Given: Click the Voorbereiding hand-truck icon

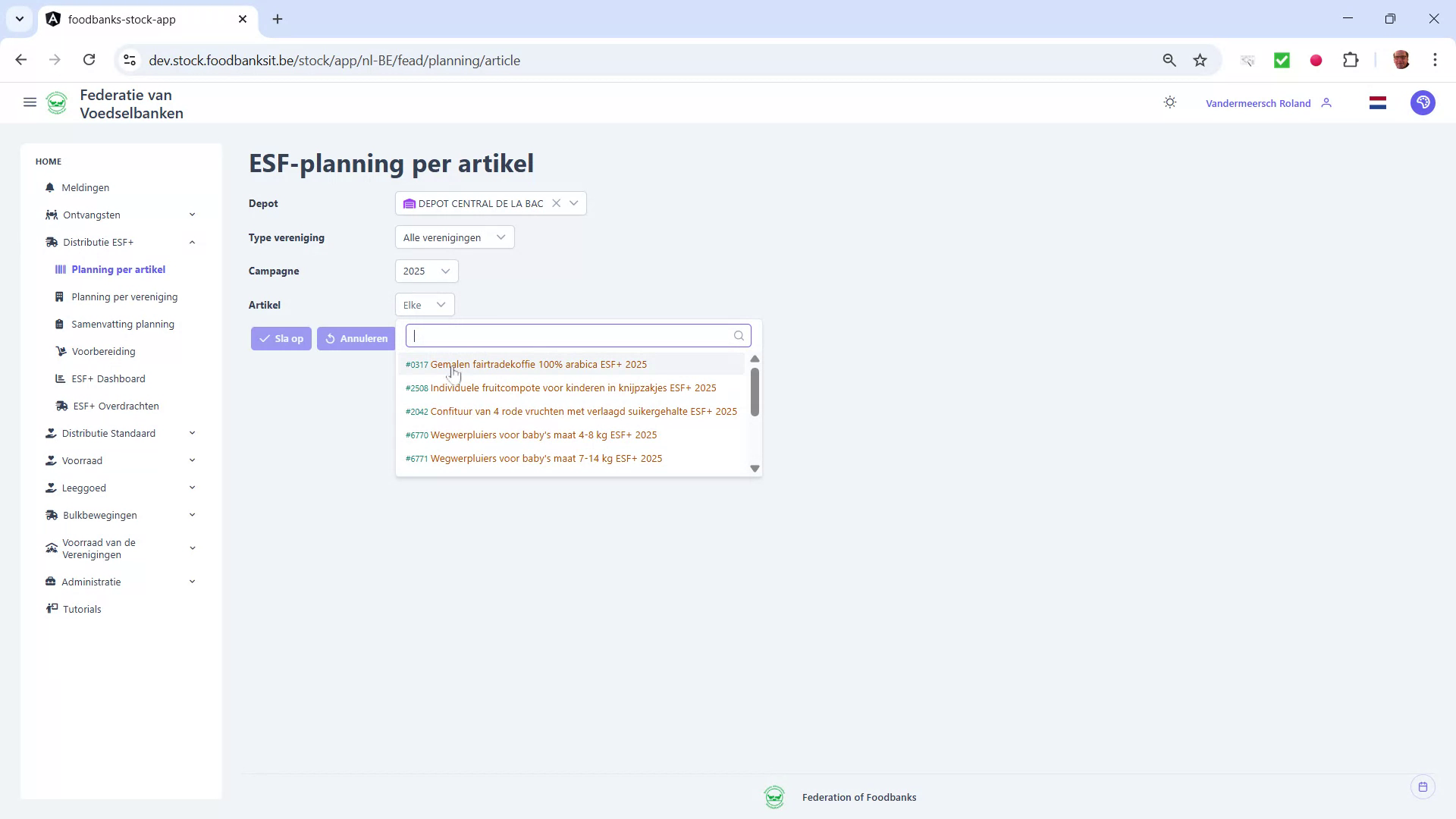Looking at the screenshot, I should (61, 351).
